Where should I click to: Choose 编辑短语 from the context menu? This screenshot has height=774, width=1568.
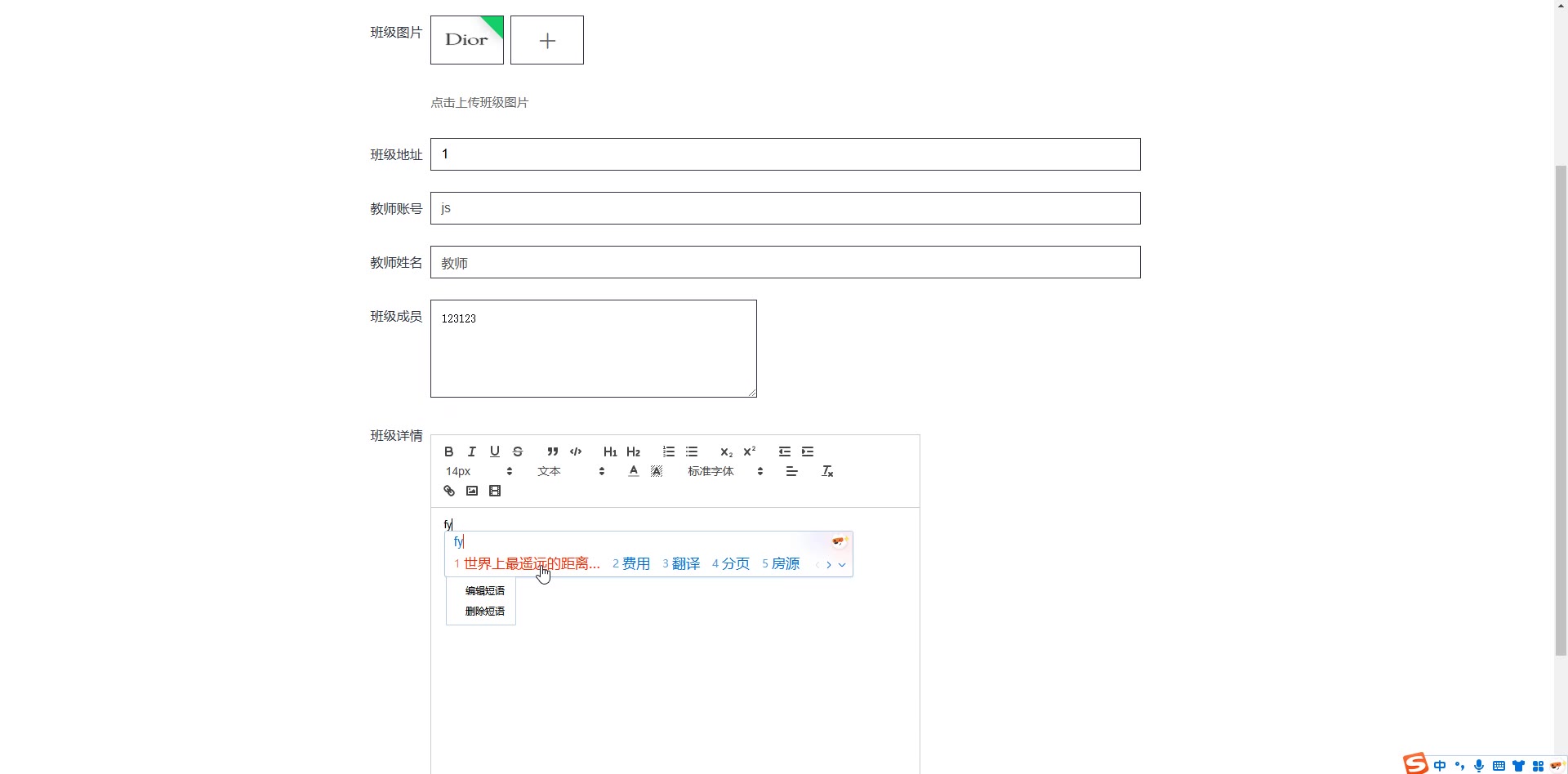point(484,590)
